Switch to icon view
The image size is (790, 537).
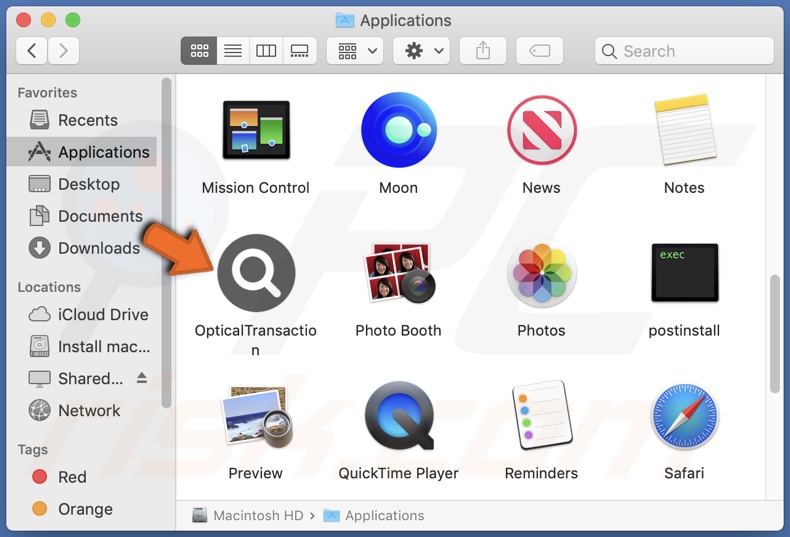199,51
